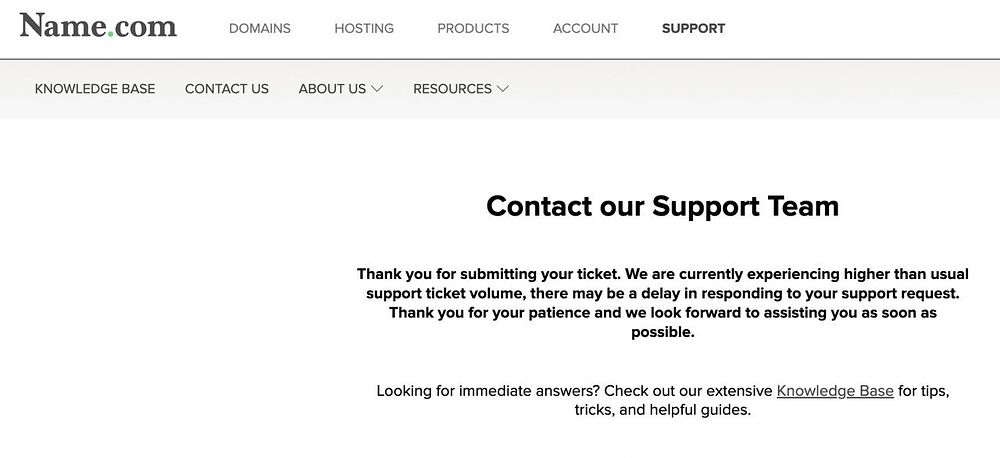Screen dimensions: 1000x458
Task: Click the Name.com logo
Action: click(x=98, y=26)
